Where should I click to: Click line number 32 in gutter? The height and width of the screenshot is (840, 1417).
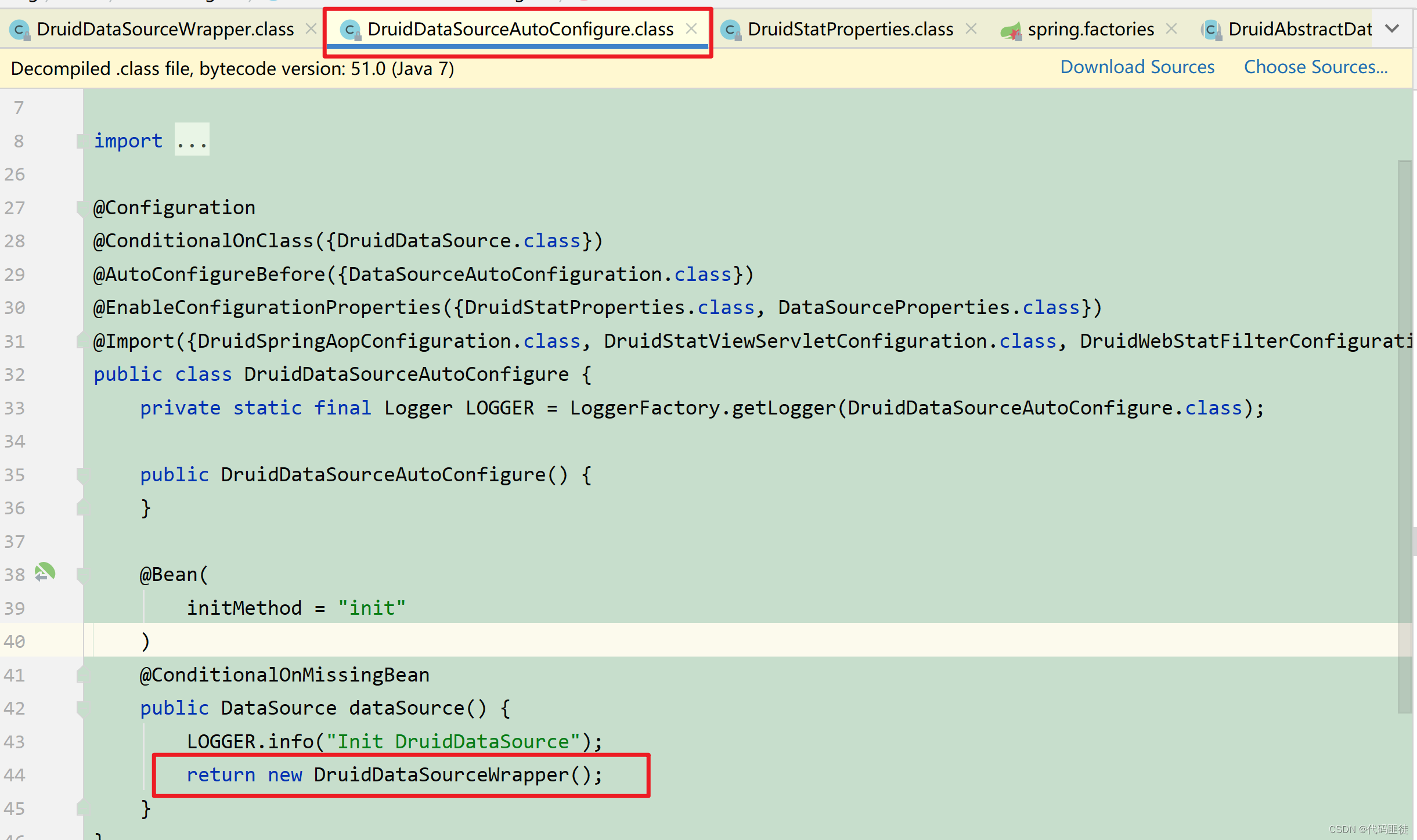(x=15, y=374)
